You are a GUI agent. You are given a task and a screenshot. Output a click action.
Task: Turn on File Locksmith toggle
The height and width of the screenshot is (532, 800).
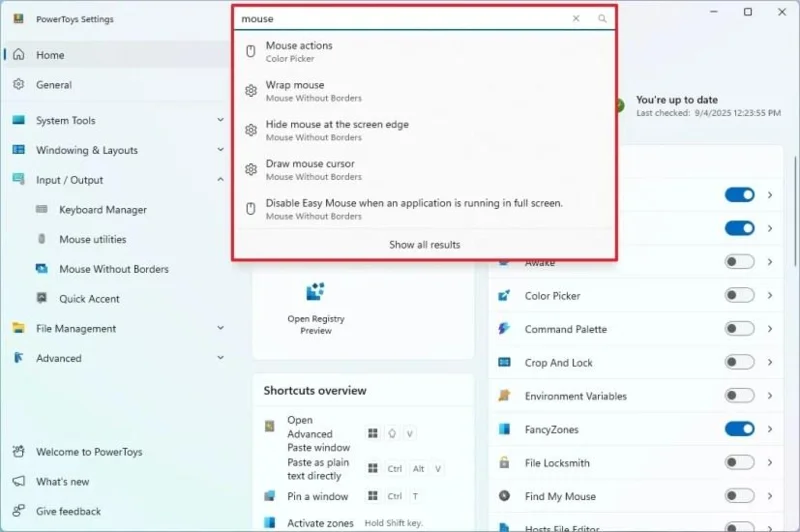(739, 462)
